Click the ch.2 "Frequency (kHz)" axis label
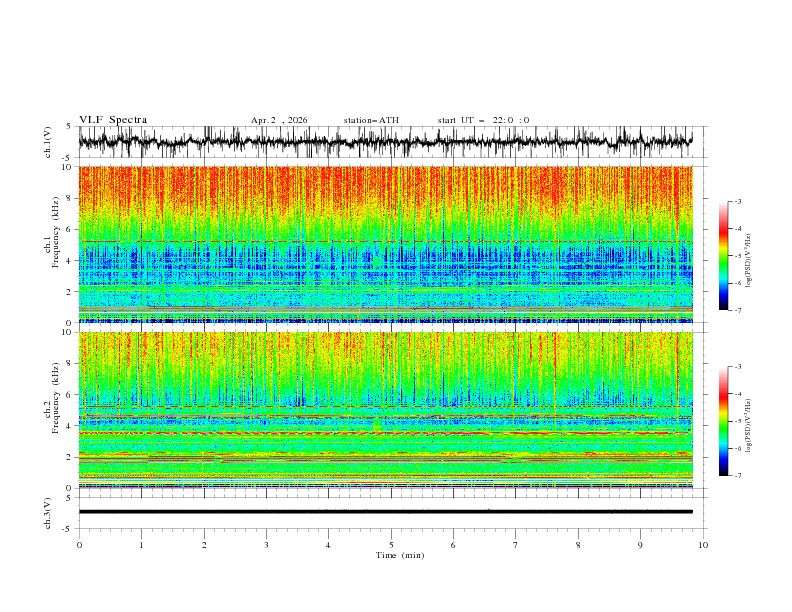This screenshot has height=612, width=792. point(56,398)
